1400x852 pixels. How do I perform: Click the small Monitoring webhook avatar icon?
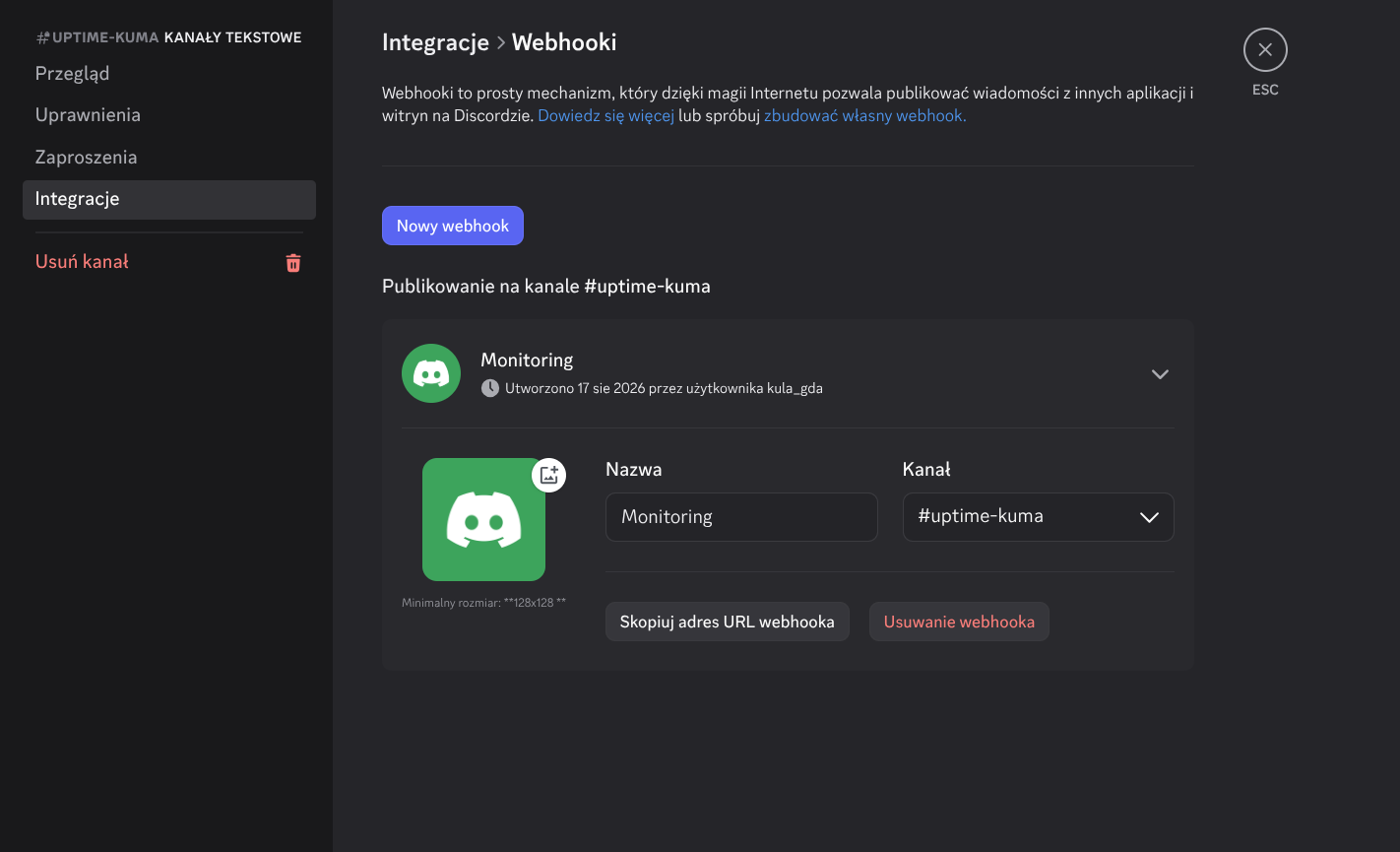pos(431,373)
